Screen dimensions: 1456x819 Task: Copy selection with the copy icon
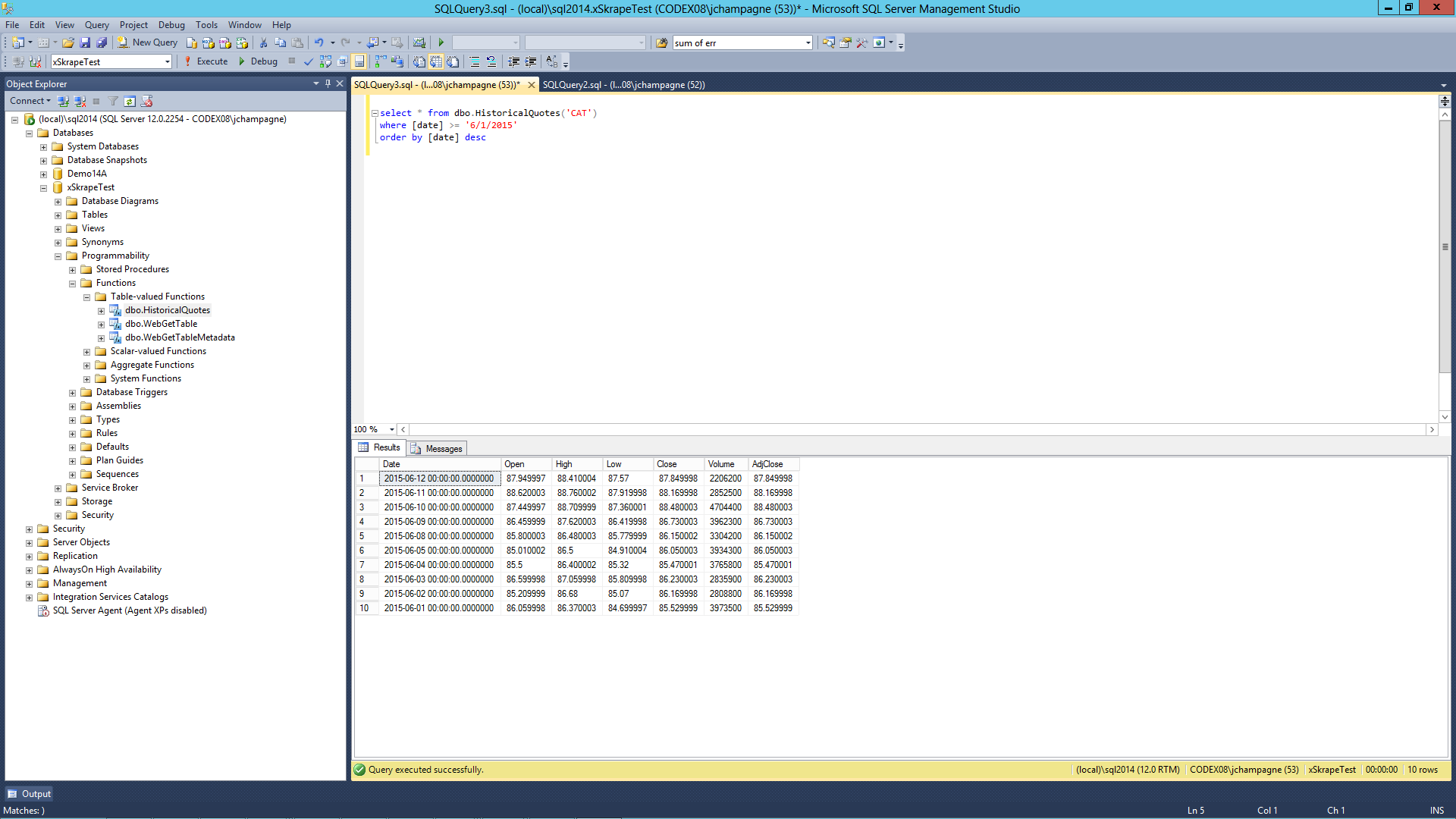pyautogui.click(x=280, y=42)
